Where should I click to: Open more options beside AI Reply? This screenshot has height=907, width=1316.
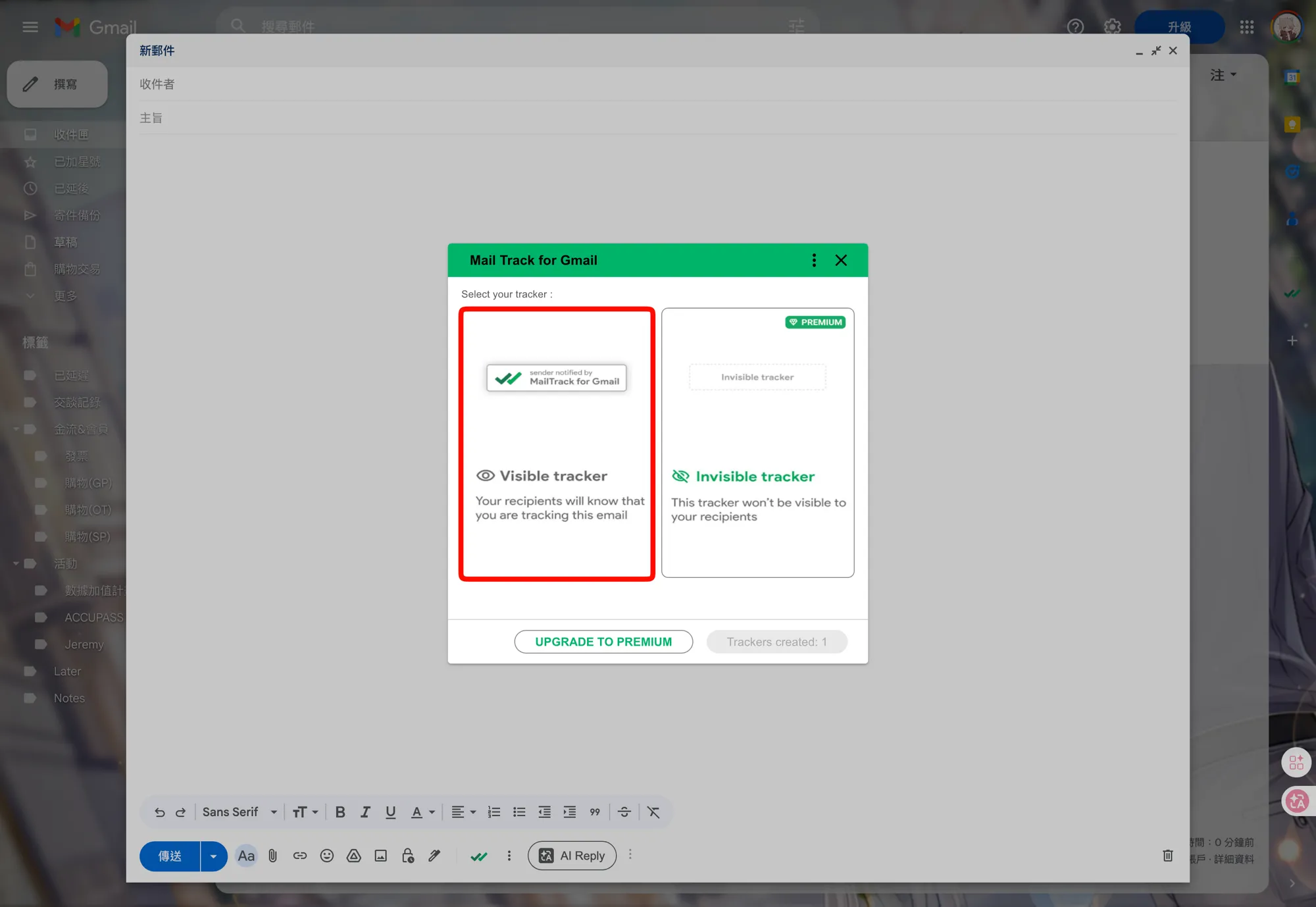tap(630, 854)
